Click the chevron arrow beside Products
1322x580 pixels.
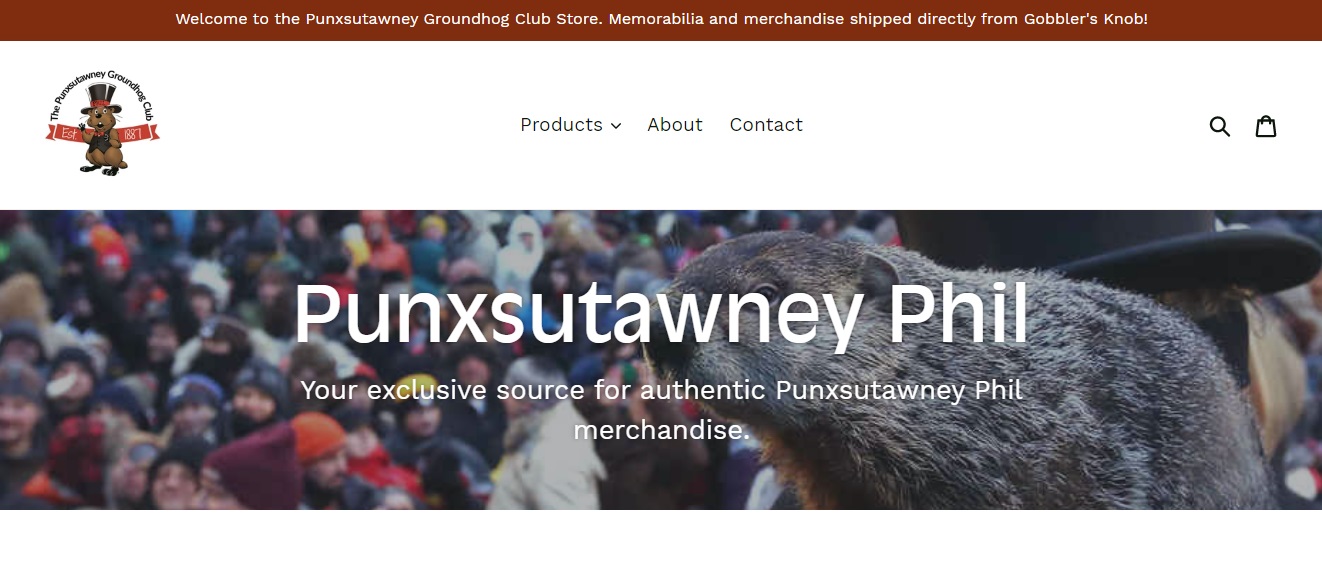coord(616,126)
